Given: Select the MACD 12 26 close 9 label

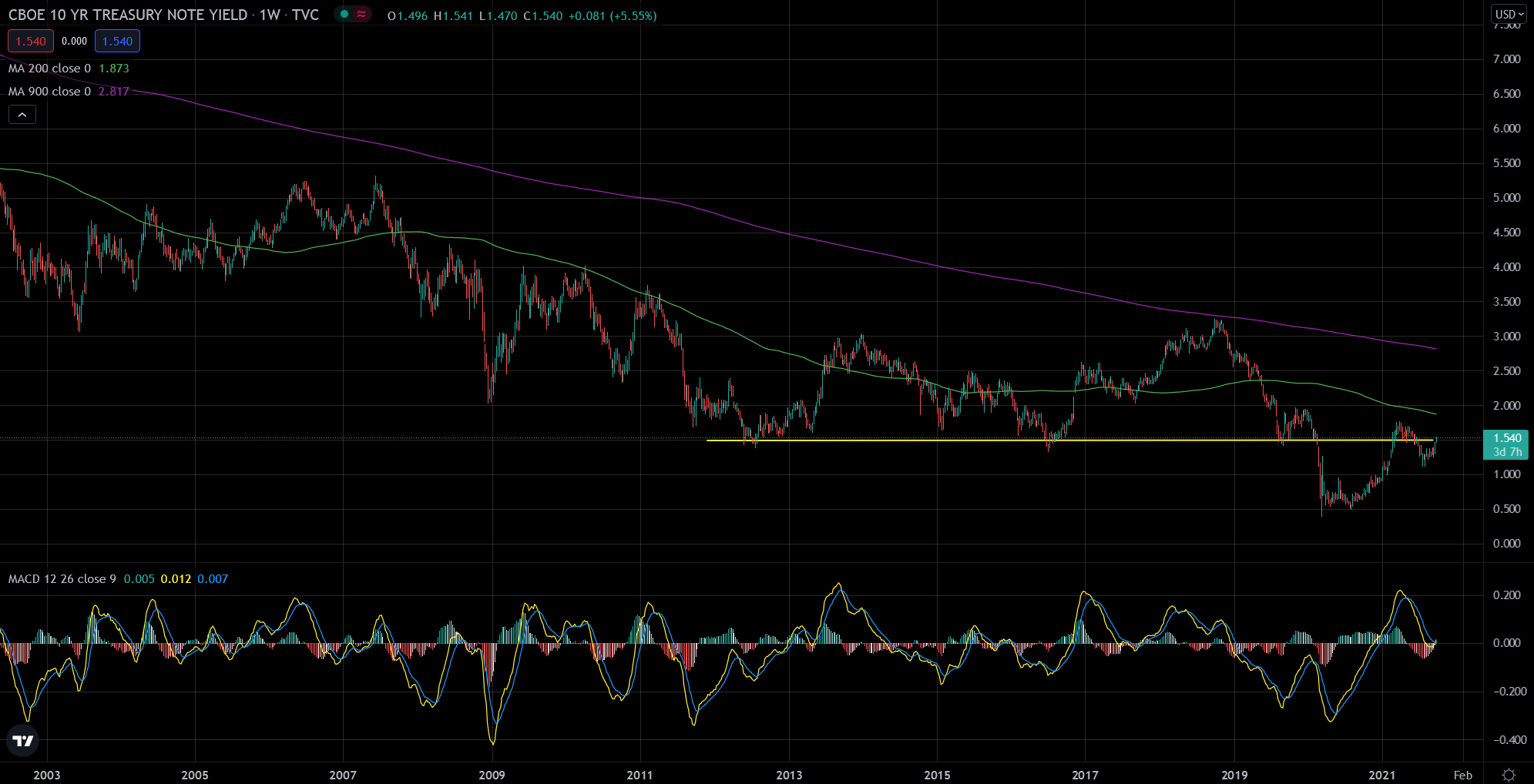Looking at the screenshot, I should click(62, 579).
